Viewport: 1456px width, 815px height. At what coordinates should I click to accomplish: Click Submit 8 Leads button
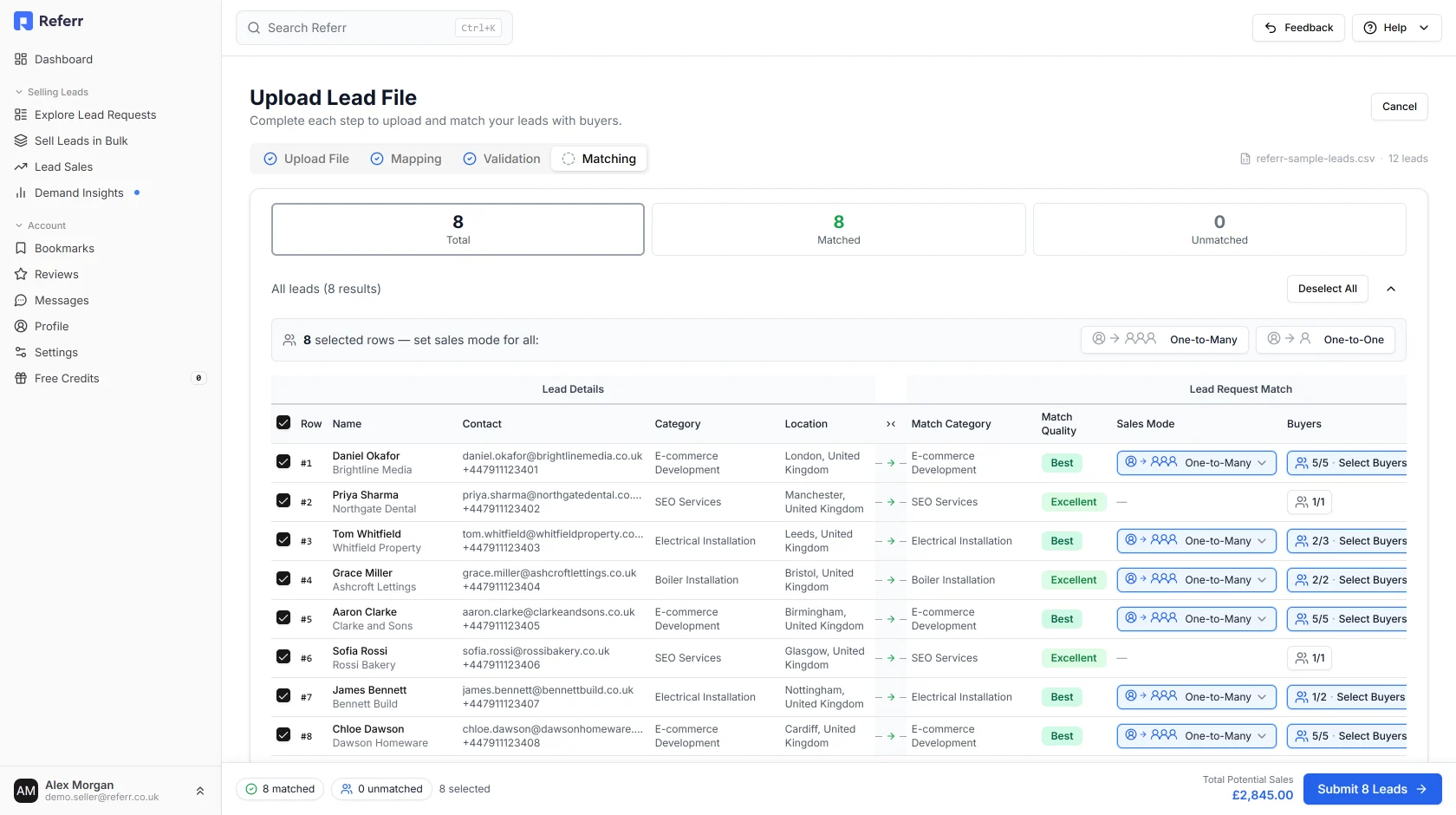pos(1372,789)
